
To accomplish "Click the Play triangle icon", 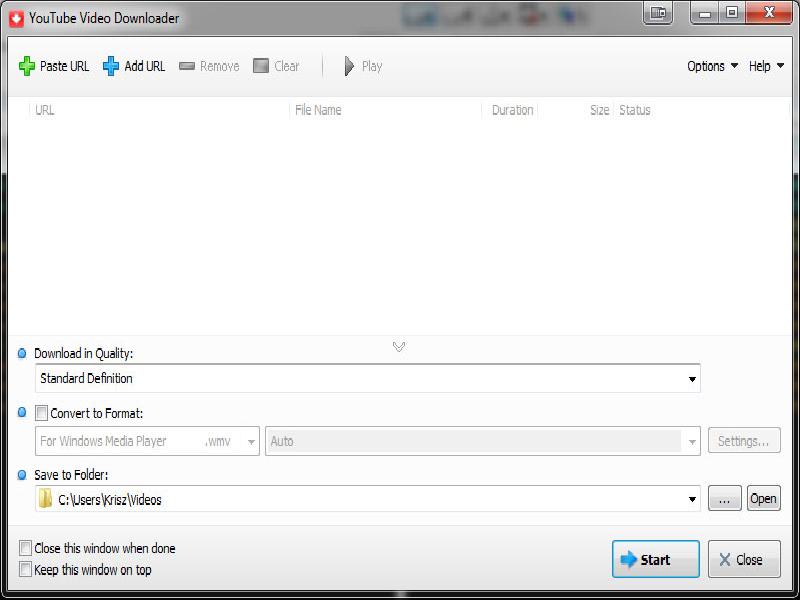I will (x=349, y=66).
